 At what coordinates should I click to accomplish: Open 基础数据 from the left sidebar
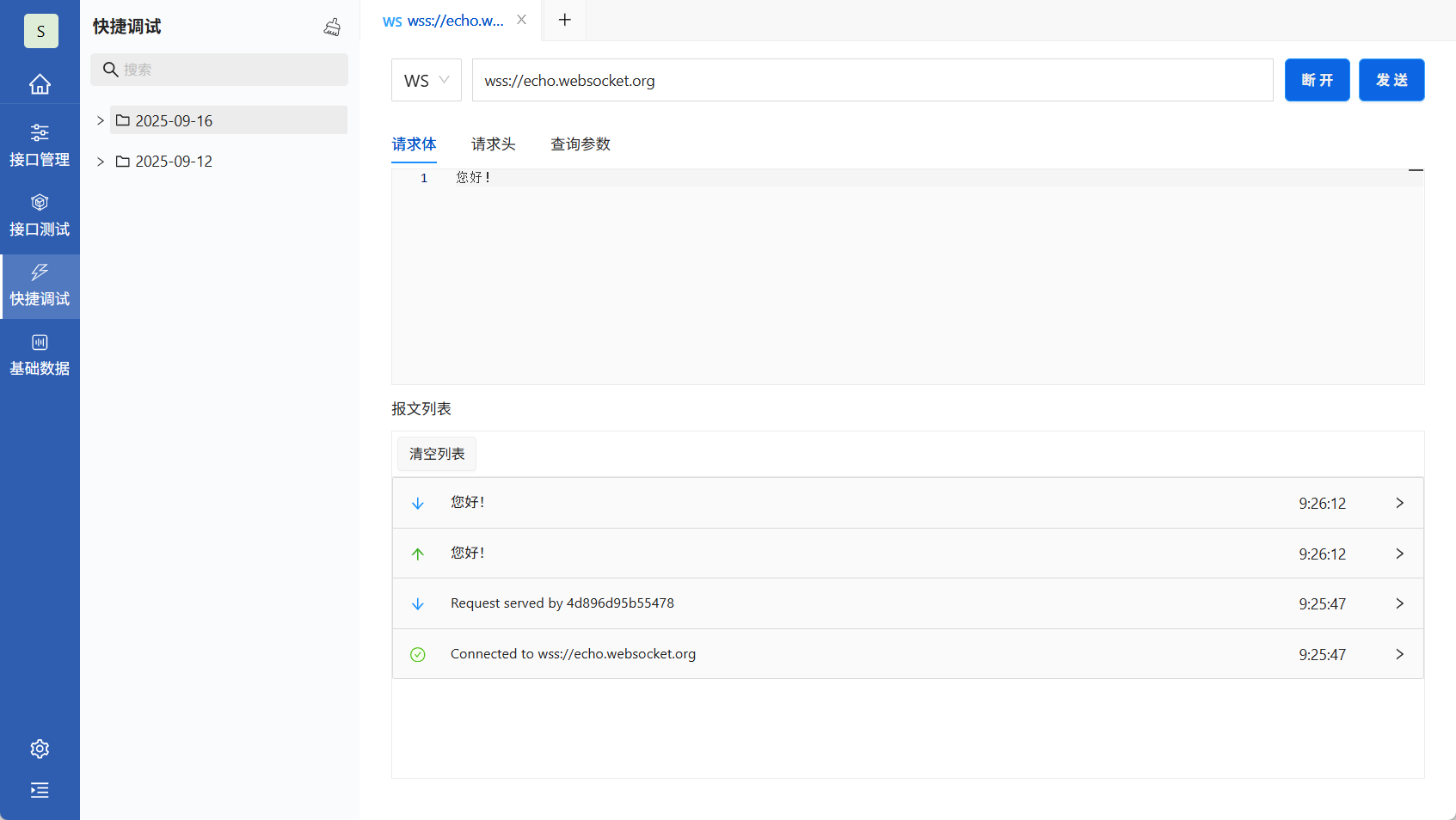pos(40,354)
